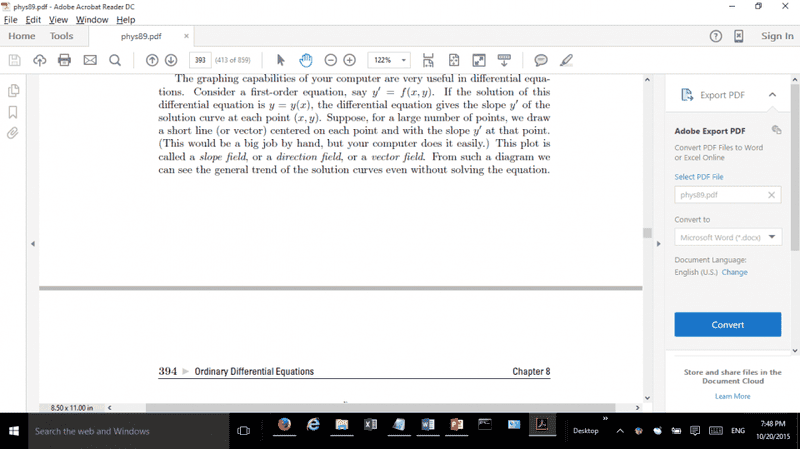Open the Edit menu

pyautogui.click(x=33, y=20)
